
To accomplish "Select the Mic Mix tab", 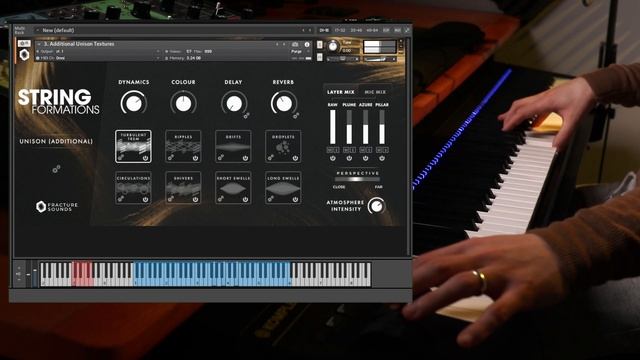I will tap(375, 92).
